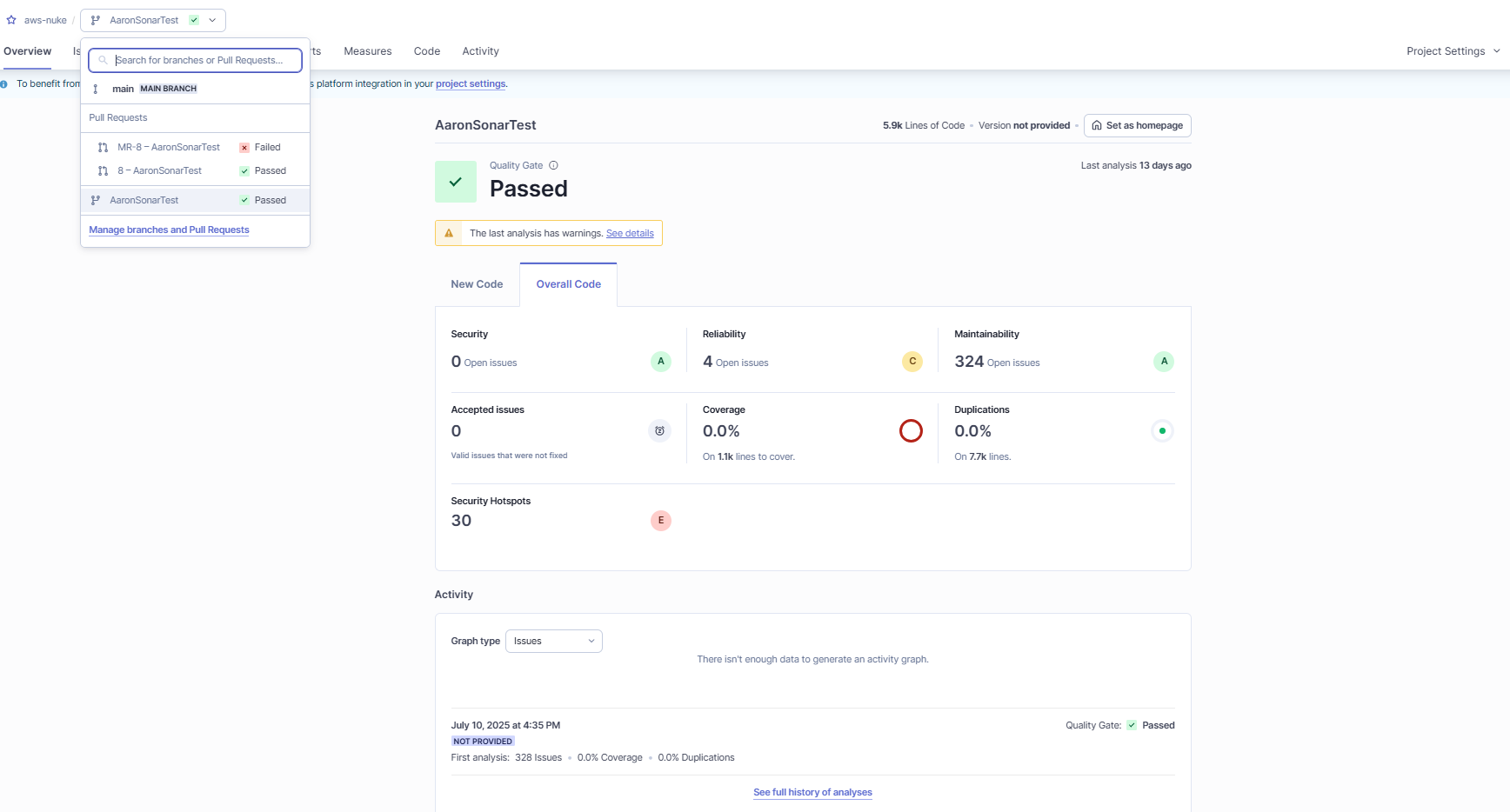
Task: Click the Duplications green dot indicator
Action: pos(1162,431)
